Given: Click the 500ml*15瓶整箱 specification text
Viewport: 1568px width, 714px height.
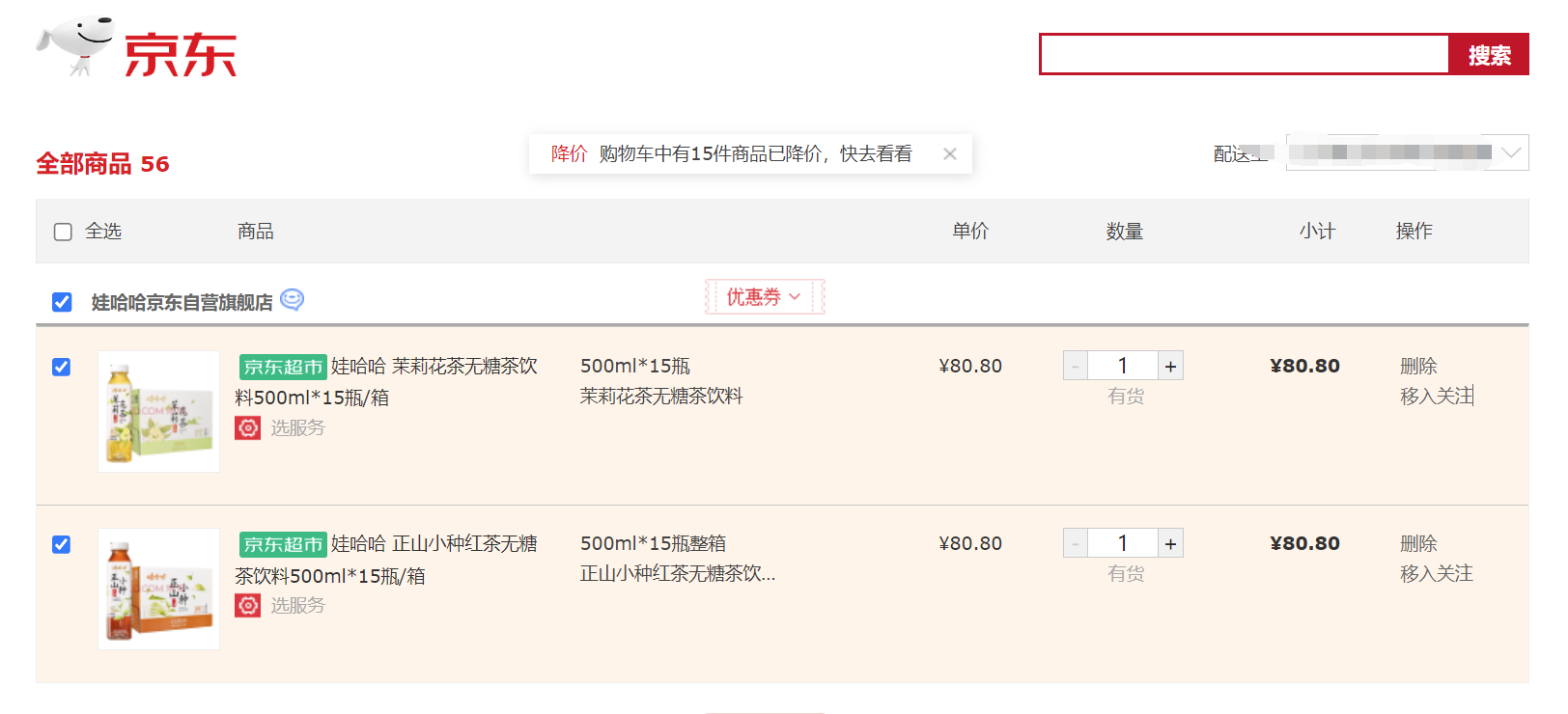Looking at the screenshot, I should tap(653, 543).
